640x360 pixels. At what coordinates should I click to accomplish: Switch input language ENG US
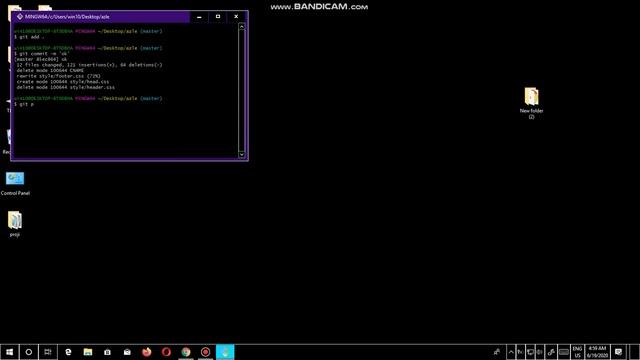click(x=577, y=352)
